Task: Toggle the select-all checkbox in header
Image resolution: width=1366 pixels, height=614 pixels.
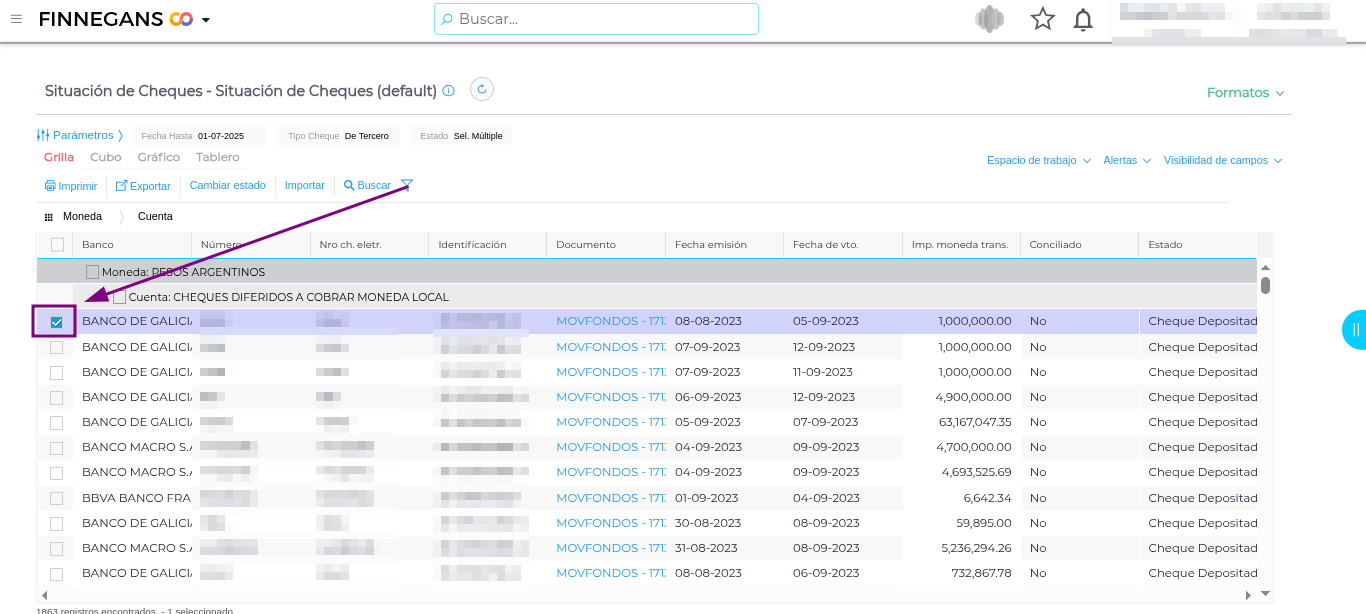Action: tap(57, 245)
